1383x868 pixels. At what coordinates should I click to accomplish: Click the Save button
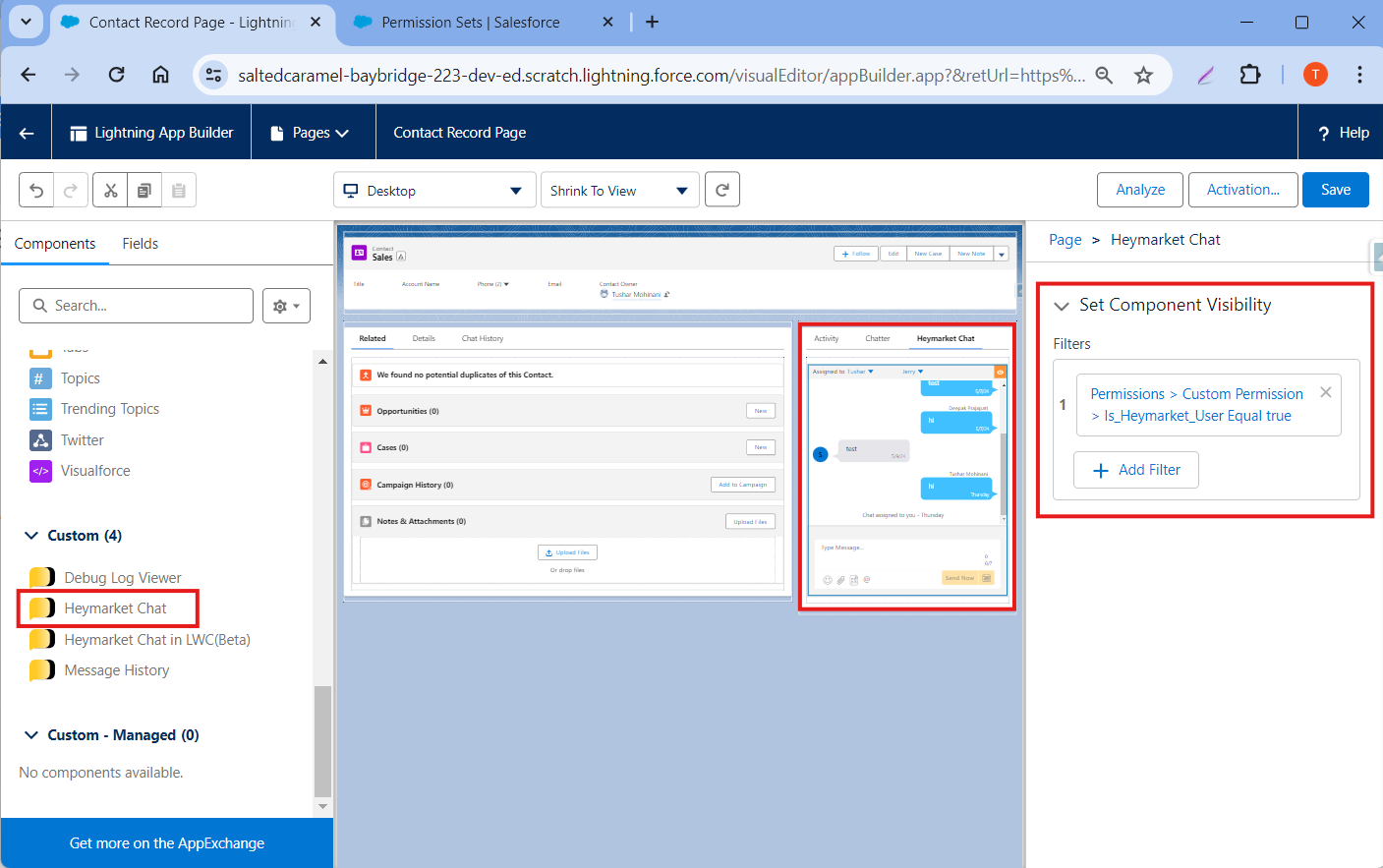point(1336,190)
